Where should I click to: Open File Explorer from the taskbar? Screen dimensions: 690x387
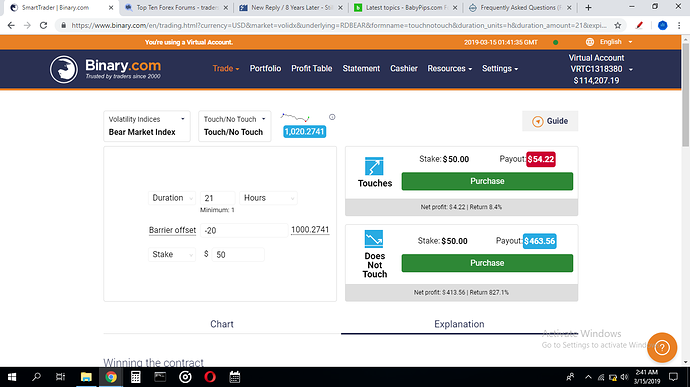pos(86,377)
